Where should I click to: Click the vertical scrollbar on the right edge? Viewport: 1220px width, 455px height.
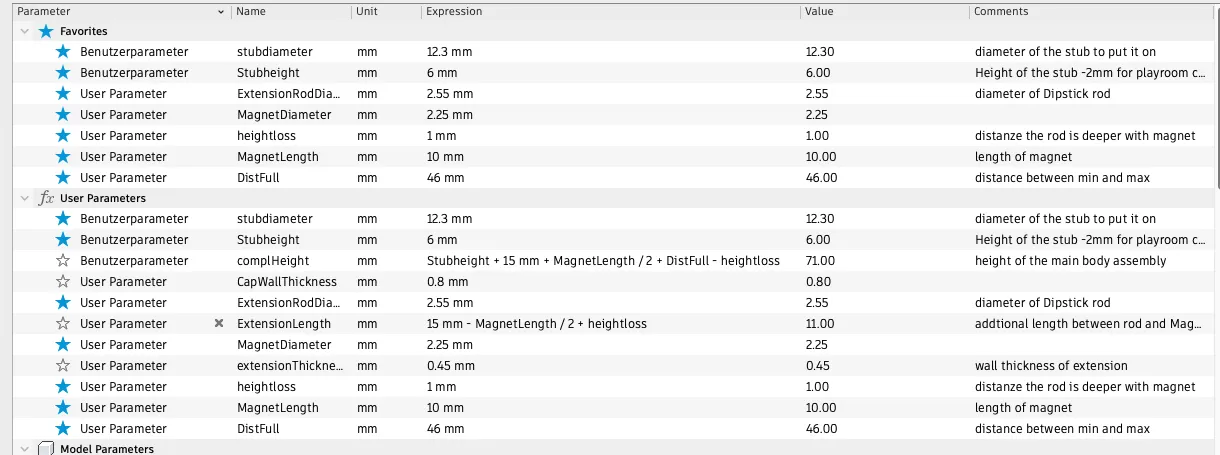[1215, 100]
